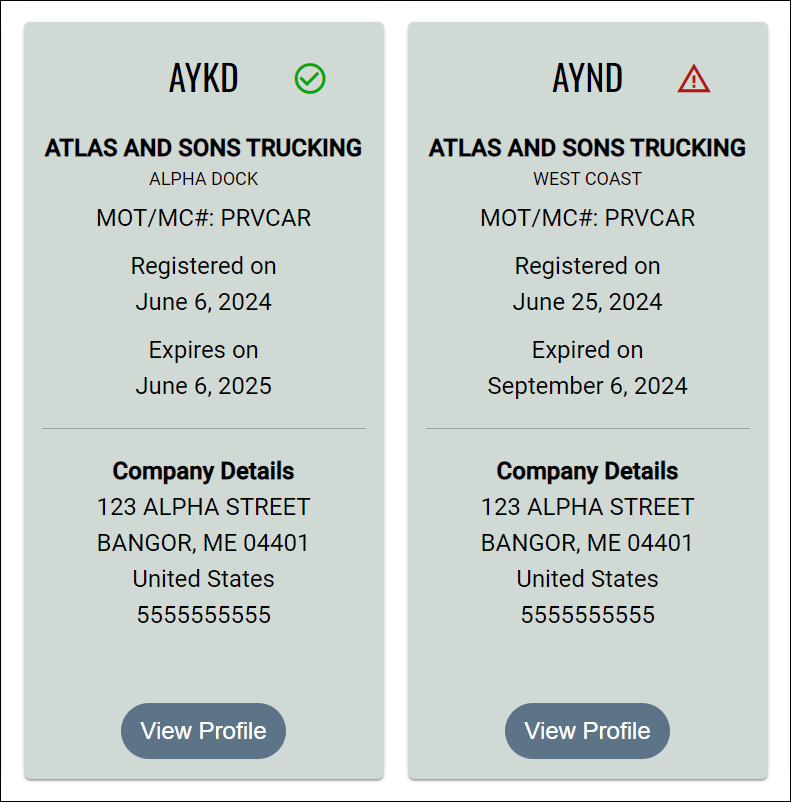Viewport: 791px width, 802px height.
Task: Click the June 25, 2024 registration date
Action: [587, 302]
